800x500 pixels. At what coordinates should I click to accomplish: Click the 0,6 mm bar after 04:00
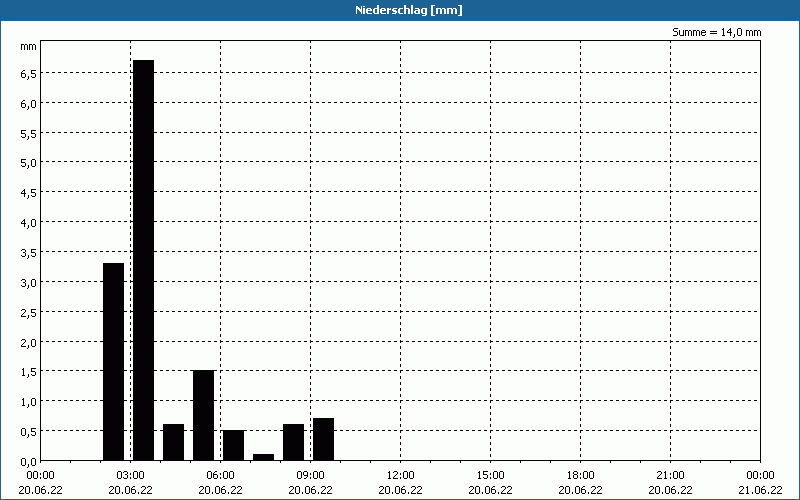[173, 442]
